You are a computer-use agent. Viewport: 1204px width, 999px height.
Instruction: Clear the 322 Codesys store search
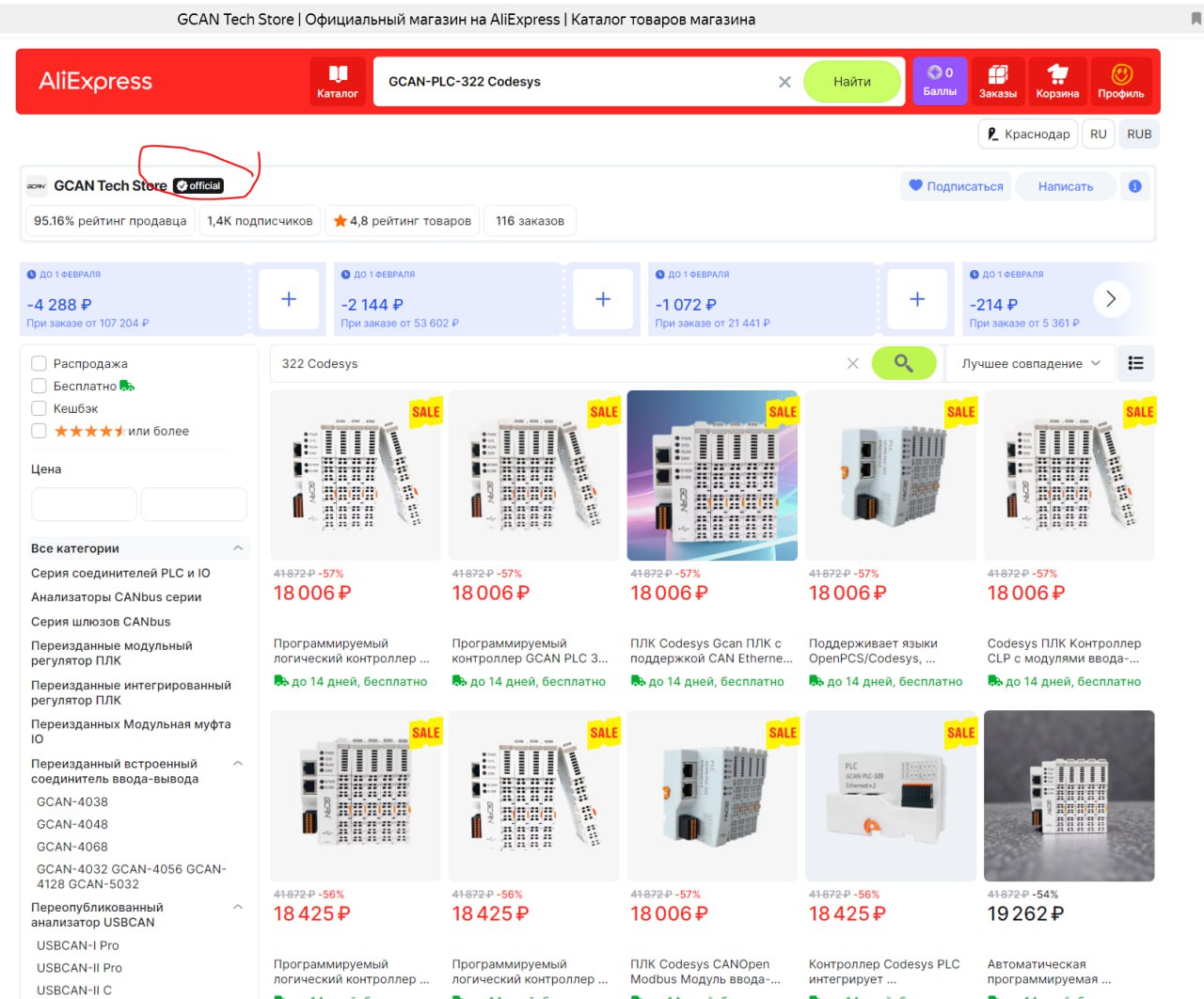click(x=853, y=364)
